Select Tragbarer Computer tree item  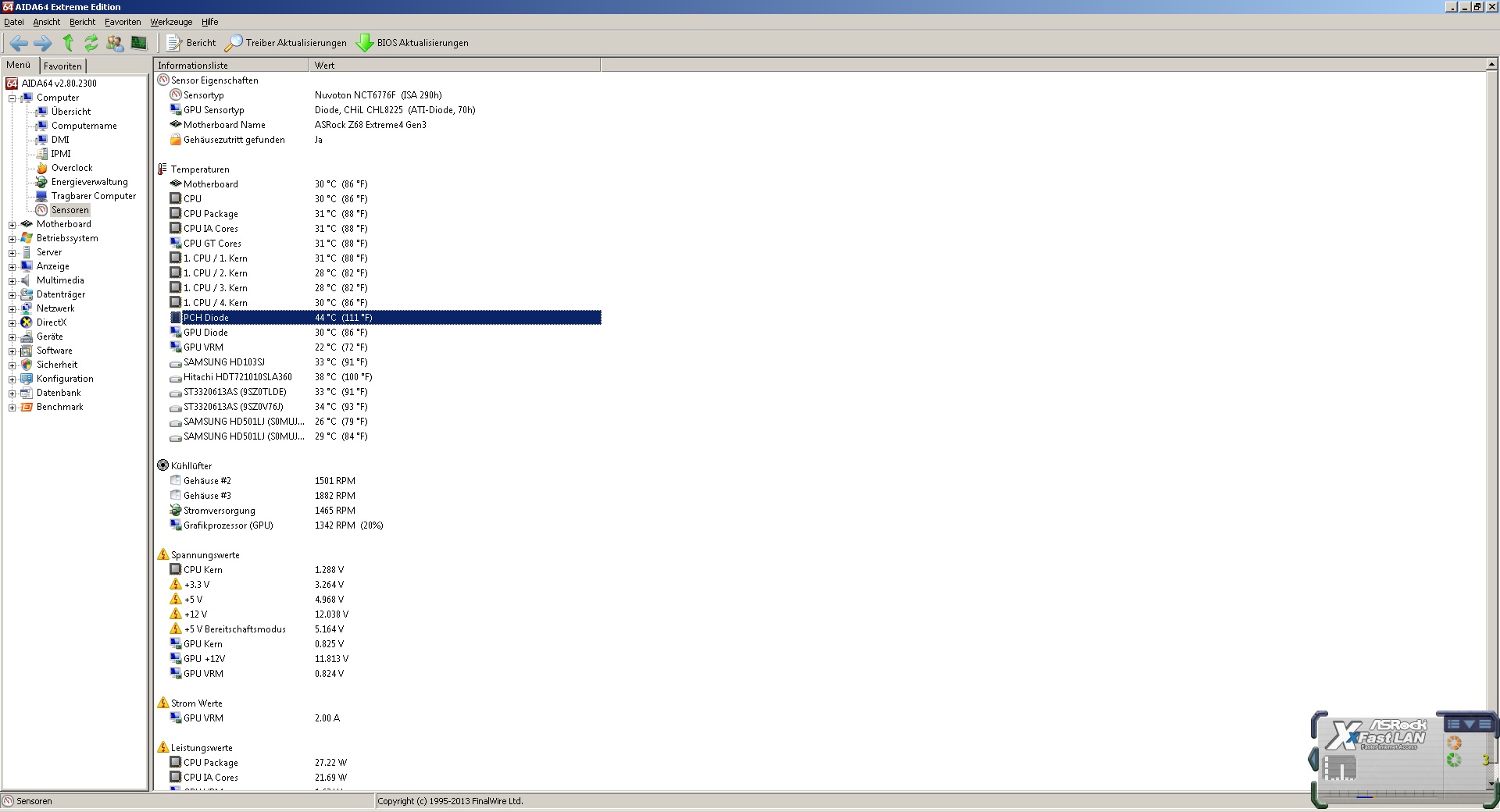pos(94,196)
